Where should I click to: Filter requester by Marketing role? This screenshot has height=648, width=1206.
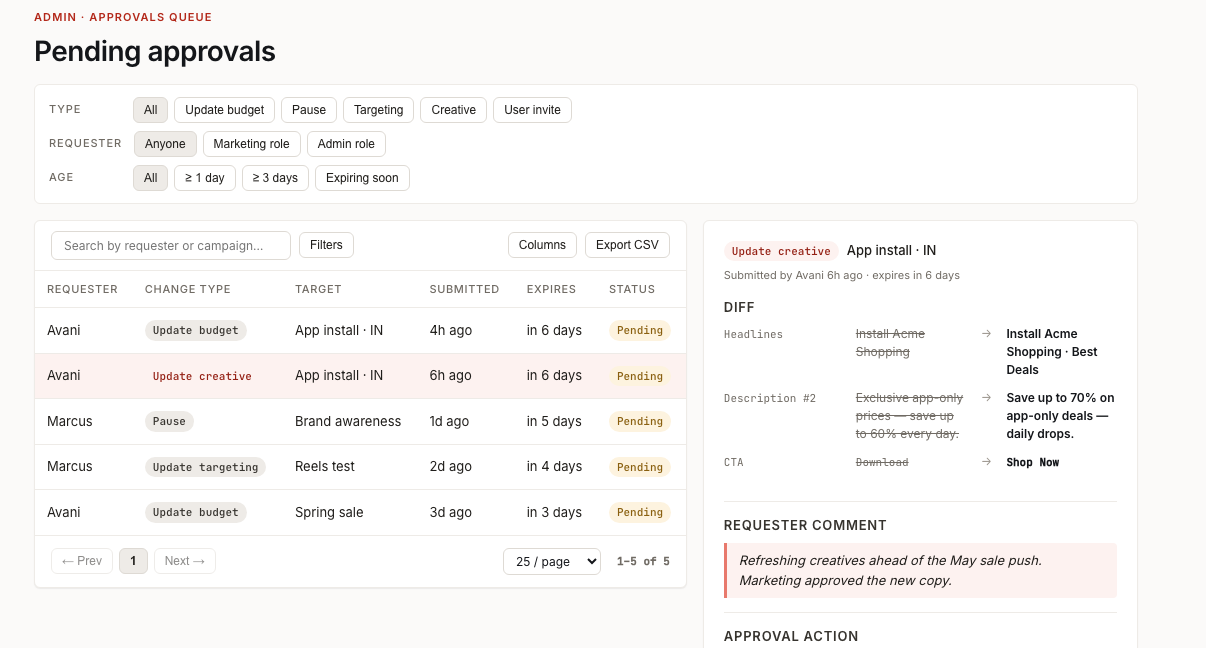click(x=251, y=144)
